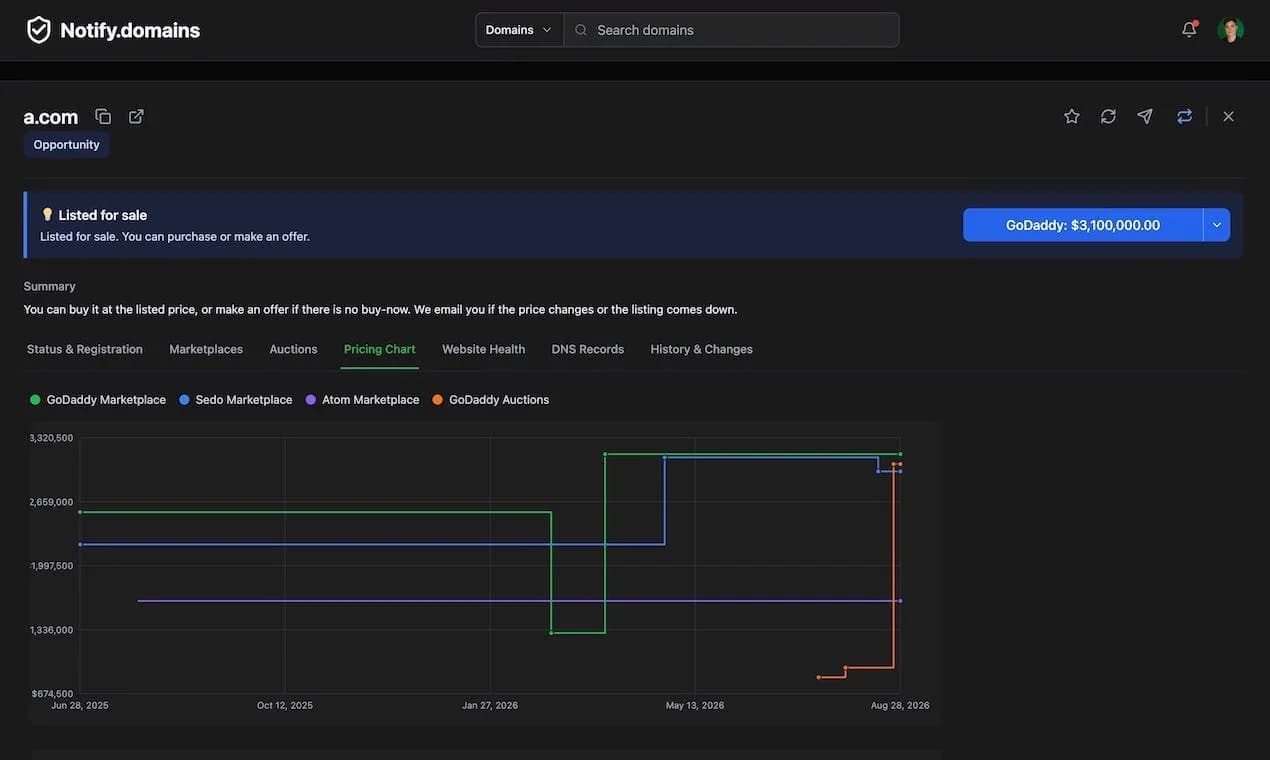
Task: Click the May 13, 2026 axis label
Action: [695, 705]
